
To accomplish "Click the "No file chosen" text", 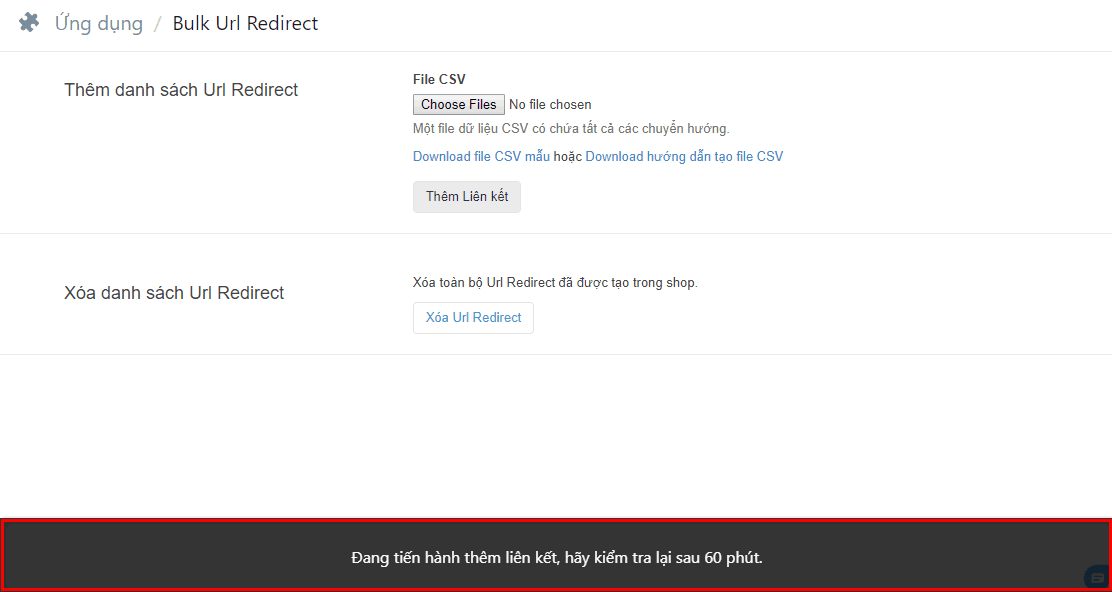I will point(550,104).
